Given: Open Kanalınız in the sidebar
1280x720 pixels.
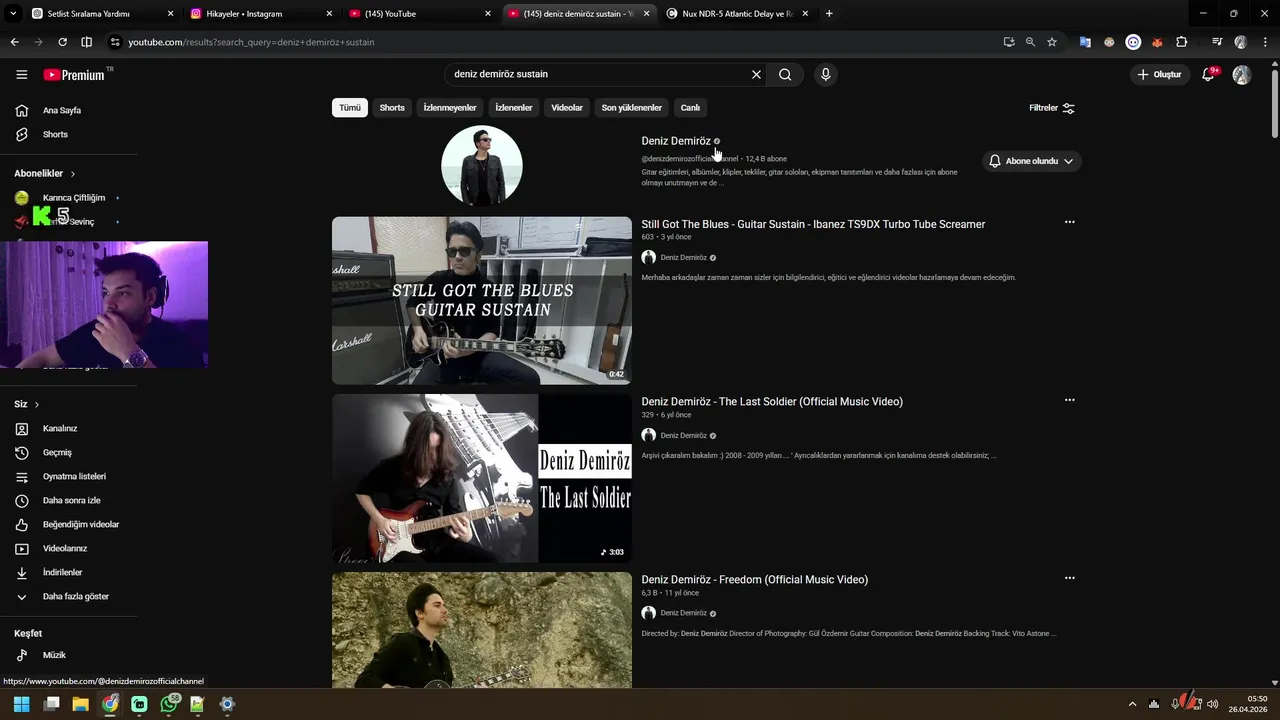Looking at the screenshot, I should 60,428.
